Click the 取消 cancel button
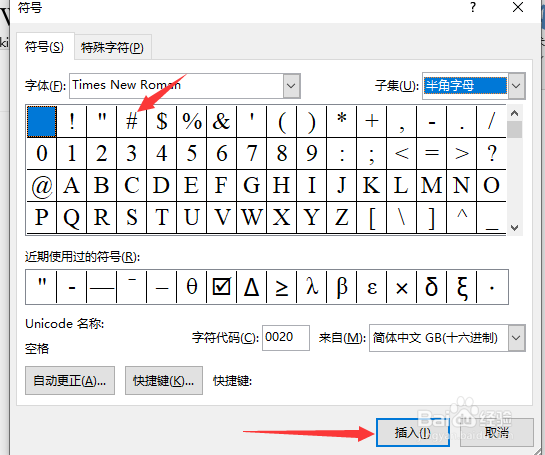Viewport: 545px width, 455px height. [497, 432]
